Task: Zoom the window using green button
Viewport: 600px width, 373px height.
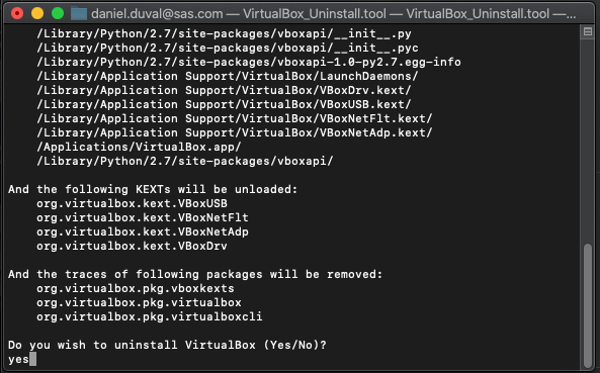Action: (x=57, y=13)
